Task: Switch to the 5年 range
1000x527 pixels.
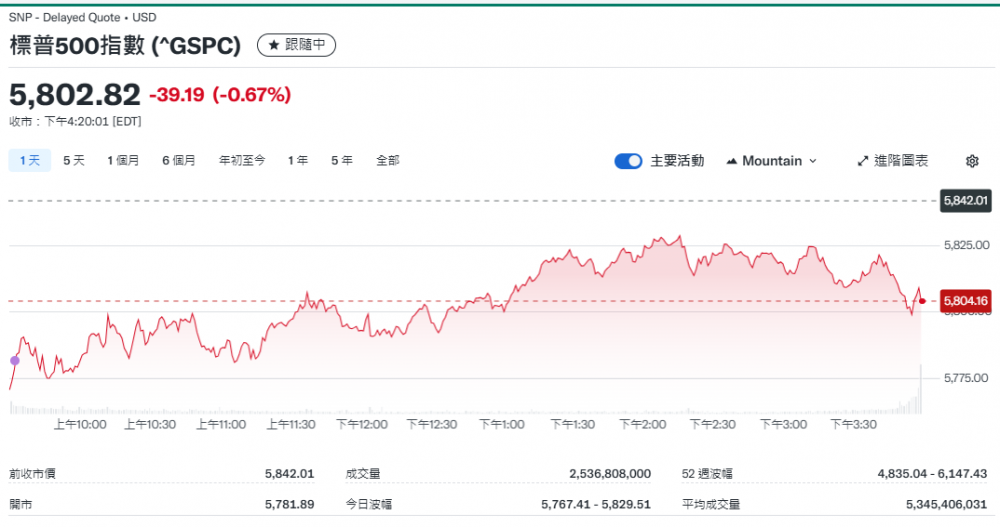Action: (x=342, y=160)
